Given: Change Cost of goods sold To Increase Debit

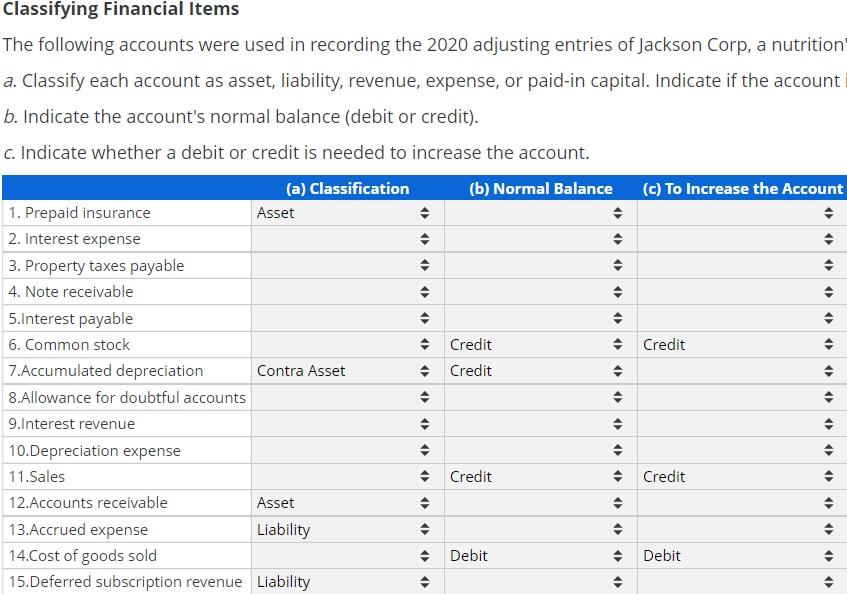Looking at the screenshot, I should pos(742,556).
